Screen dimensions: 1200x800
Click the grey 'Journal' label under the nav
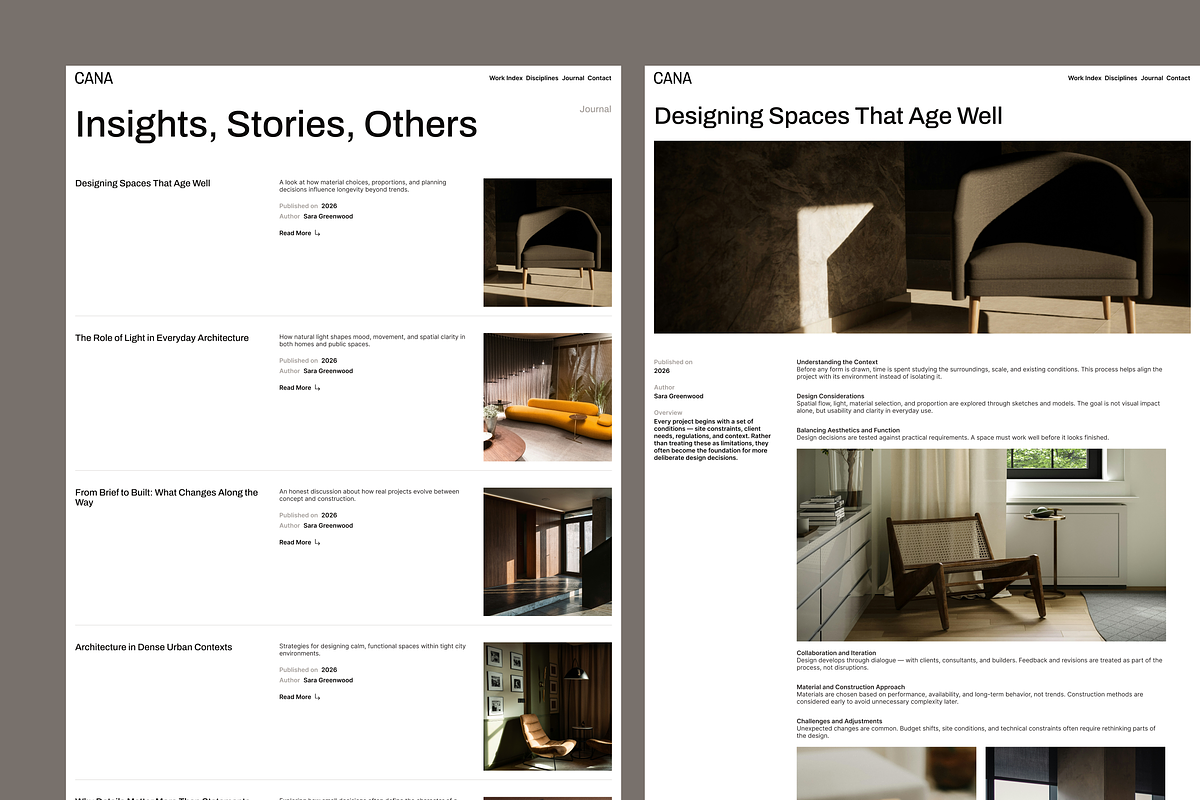pos(595,109)
